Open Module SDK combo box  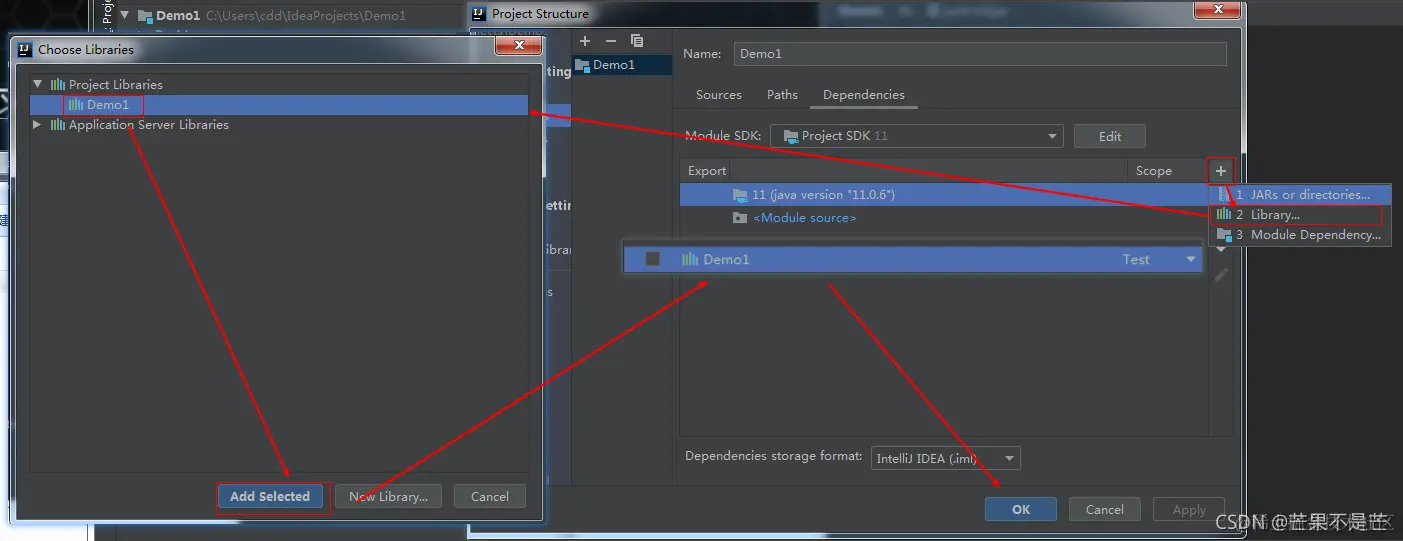click(916, 136)
